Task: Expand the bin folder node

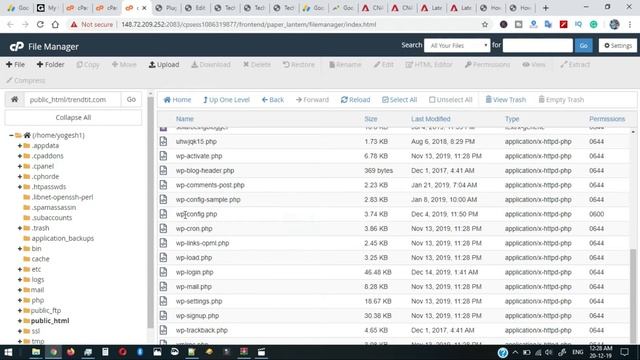Action: (x=20, y=249)
